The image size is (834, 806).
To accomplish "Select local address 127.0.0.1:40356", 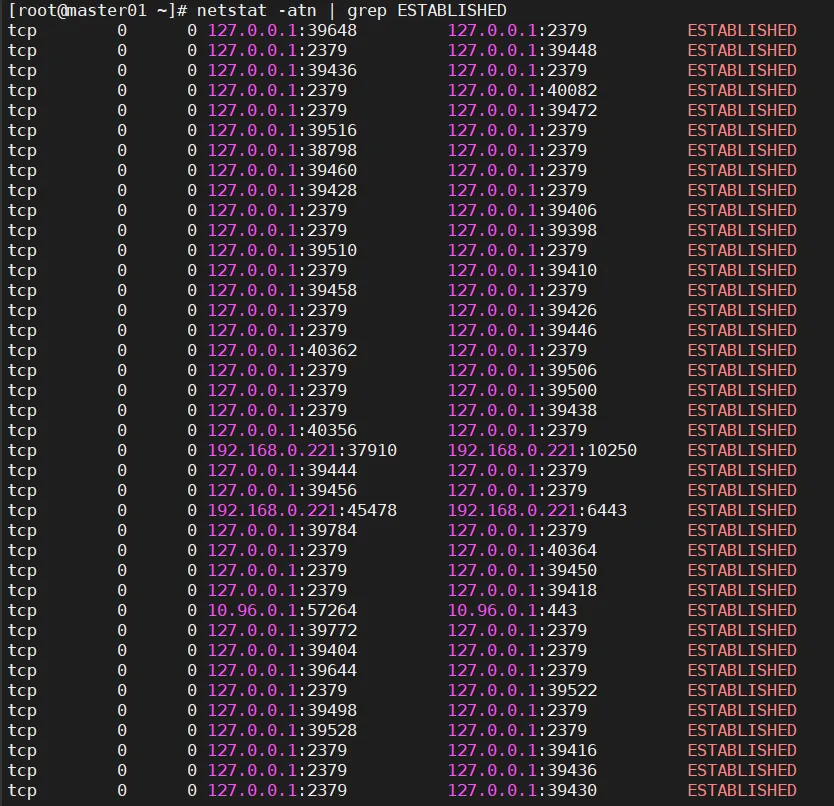I will coord(282,430).
